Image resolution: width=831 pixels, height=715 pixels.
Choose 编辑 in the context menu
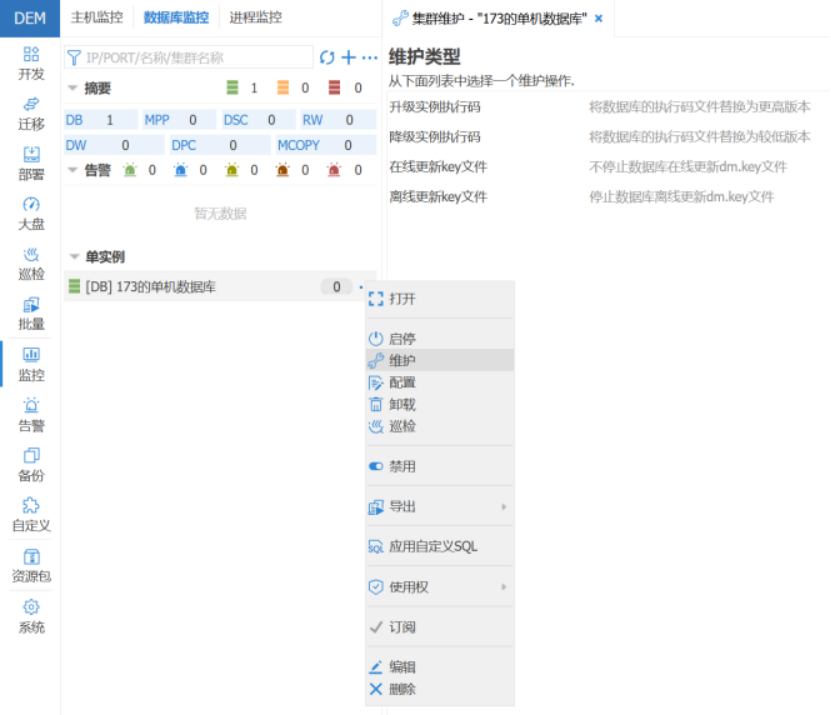440,667
